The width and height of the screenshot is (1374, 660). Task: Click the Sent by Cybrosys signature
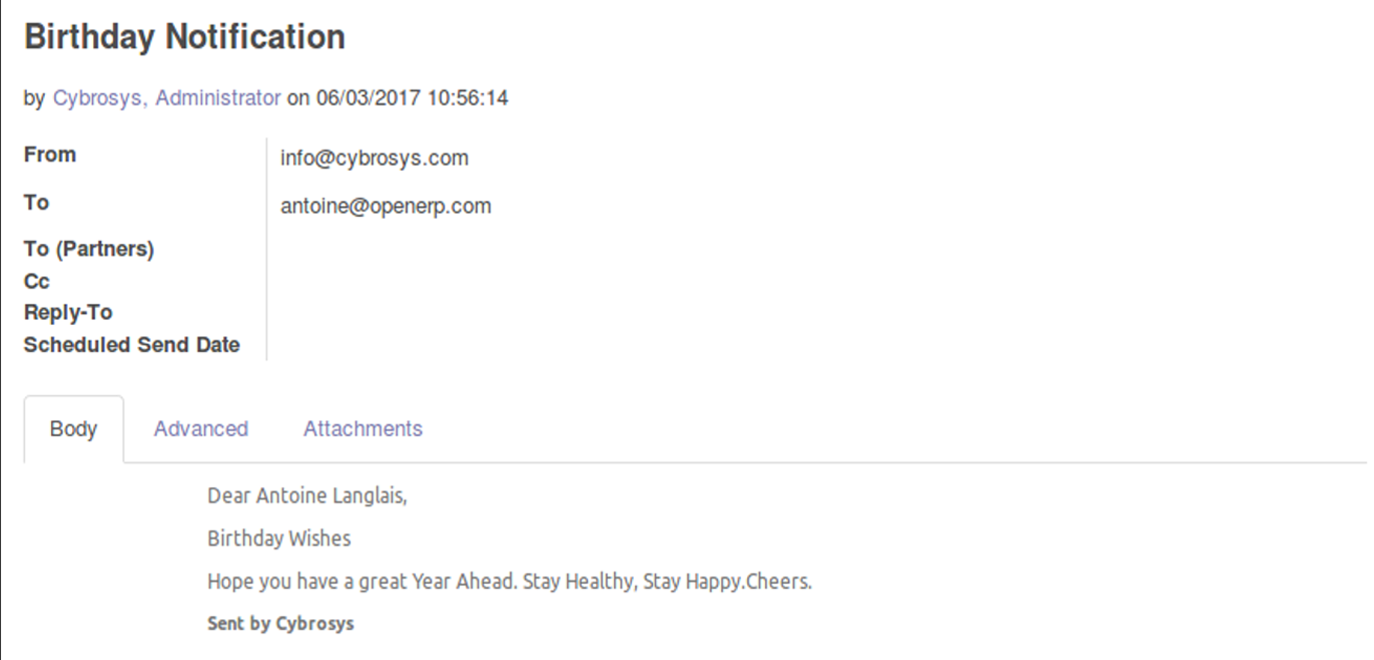point(281,624)
